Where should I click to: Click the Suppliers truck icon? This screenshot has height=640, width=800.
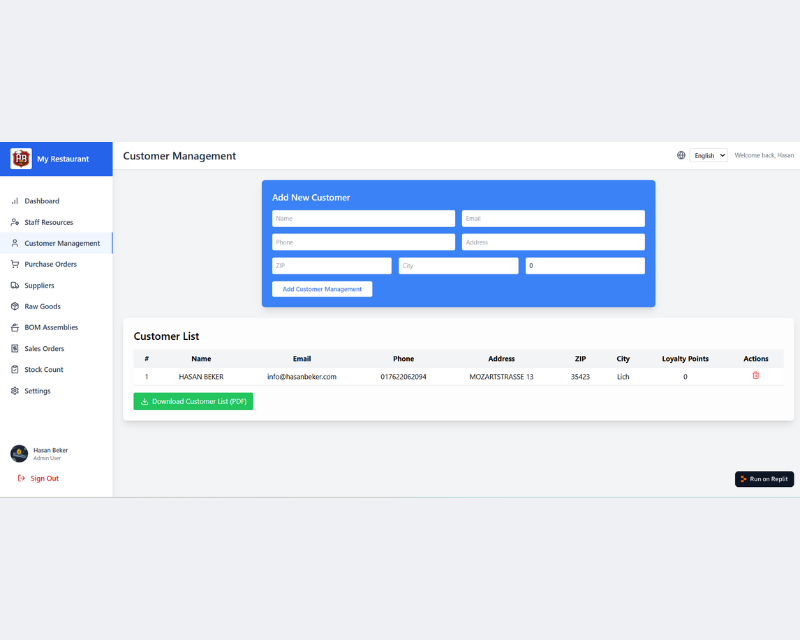click(15, 285)
